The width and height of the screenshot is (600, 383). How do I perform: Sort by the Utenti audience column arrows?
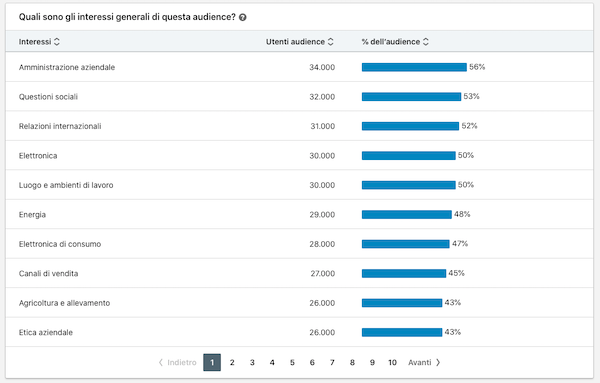click(x=331, y=42)
